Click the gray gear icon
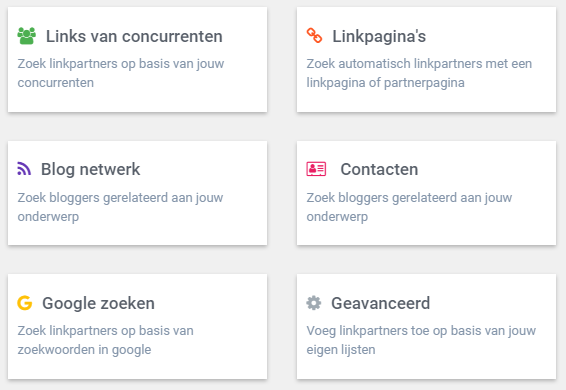 (x=314, y=303)
